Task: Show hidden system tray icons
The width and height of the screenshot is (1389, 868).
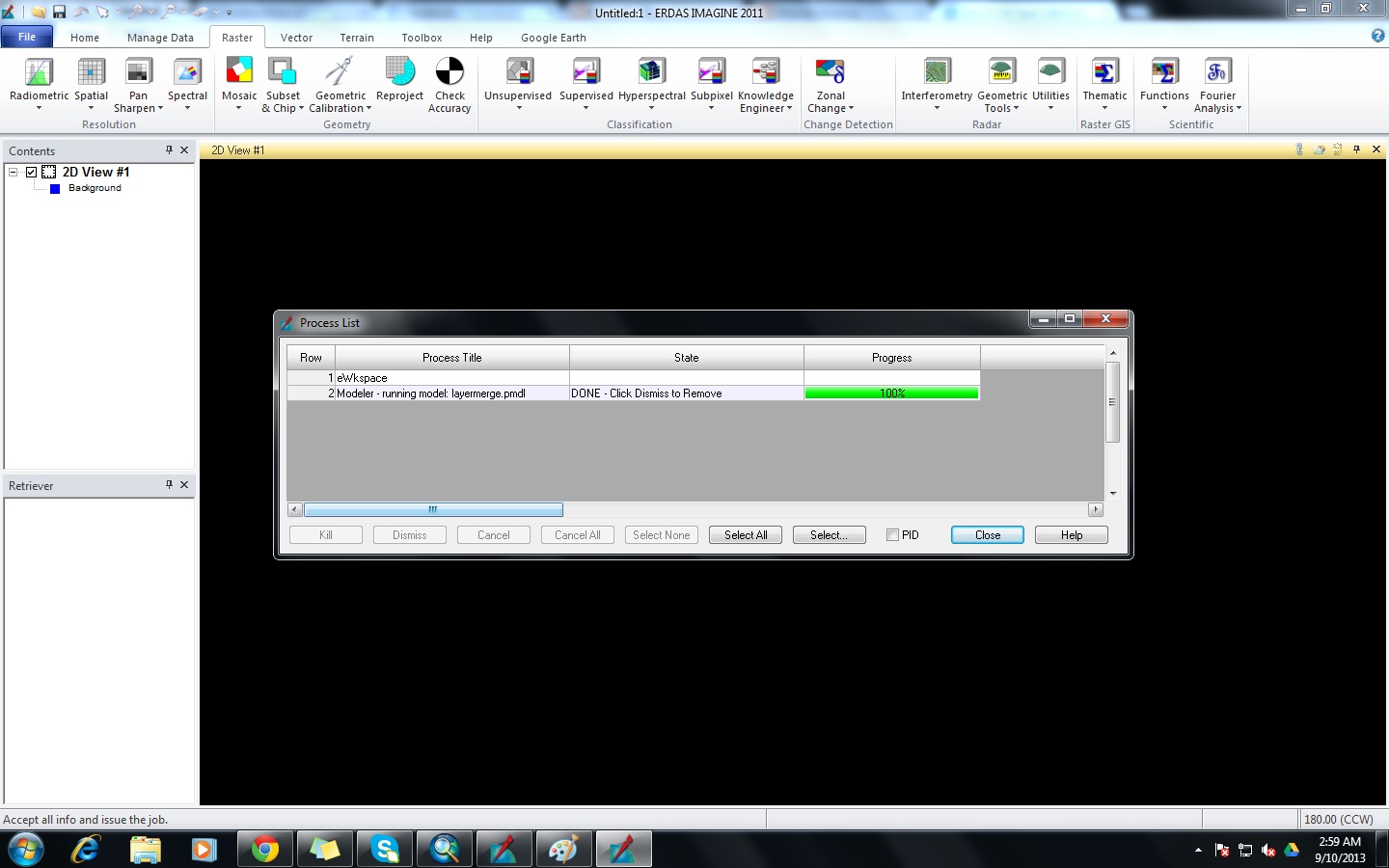Action: [x=1198, y=850]
